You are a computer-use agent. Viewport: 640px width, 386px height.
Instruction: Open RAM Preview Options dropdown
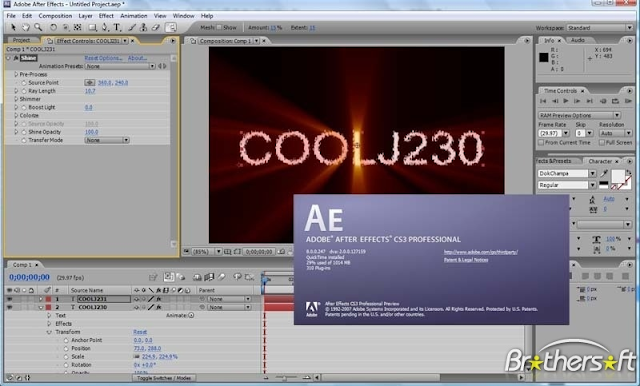coord(579,115)
